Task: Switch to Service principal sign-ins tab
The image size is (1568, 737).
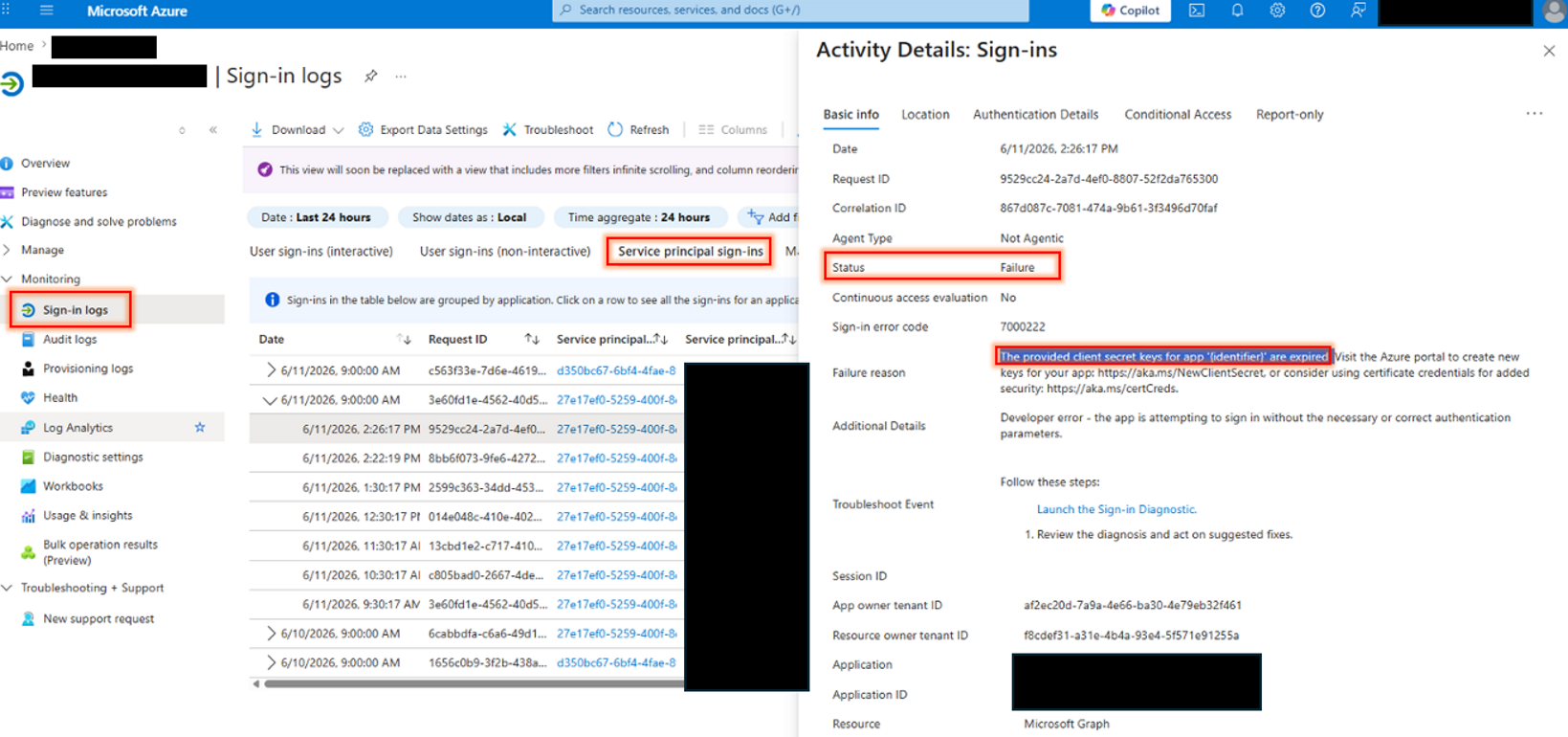Action: pyautogui.click(x=690, y=252)
